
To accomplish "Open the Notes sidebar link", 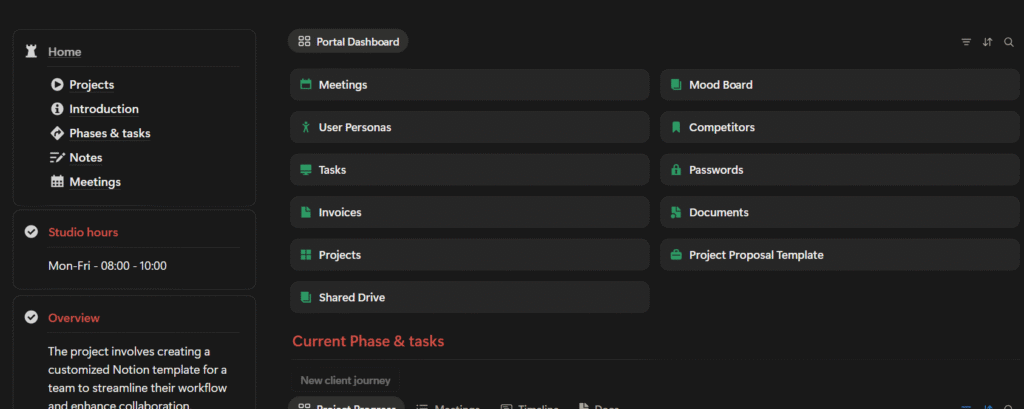I will (x=86, y=157).
